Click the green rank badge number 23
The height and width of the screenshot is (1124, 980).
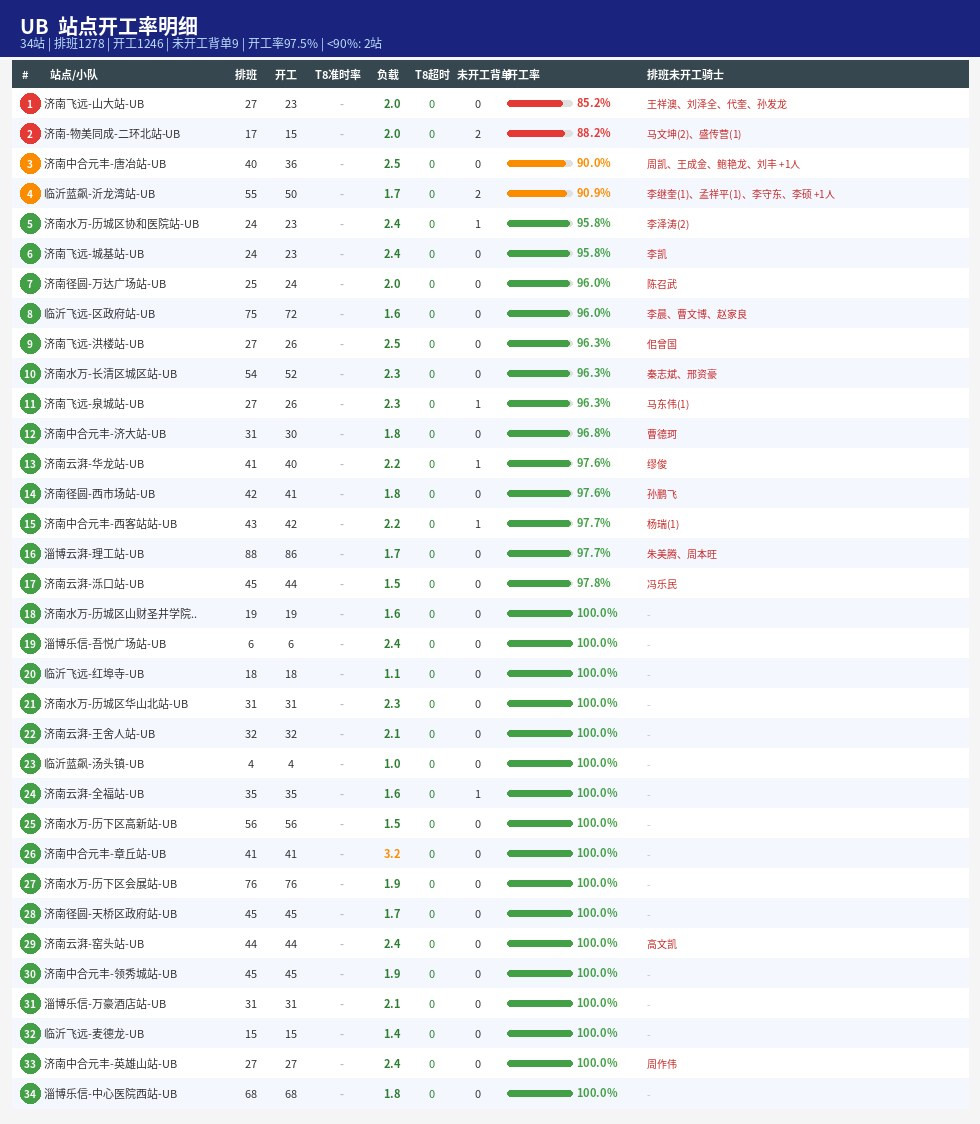[29, 764]
